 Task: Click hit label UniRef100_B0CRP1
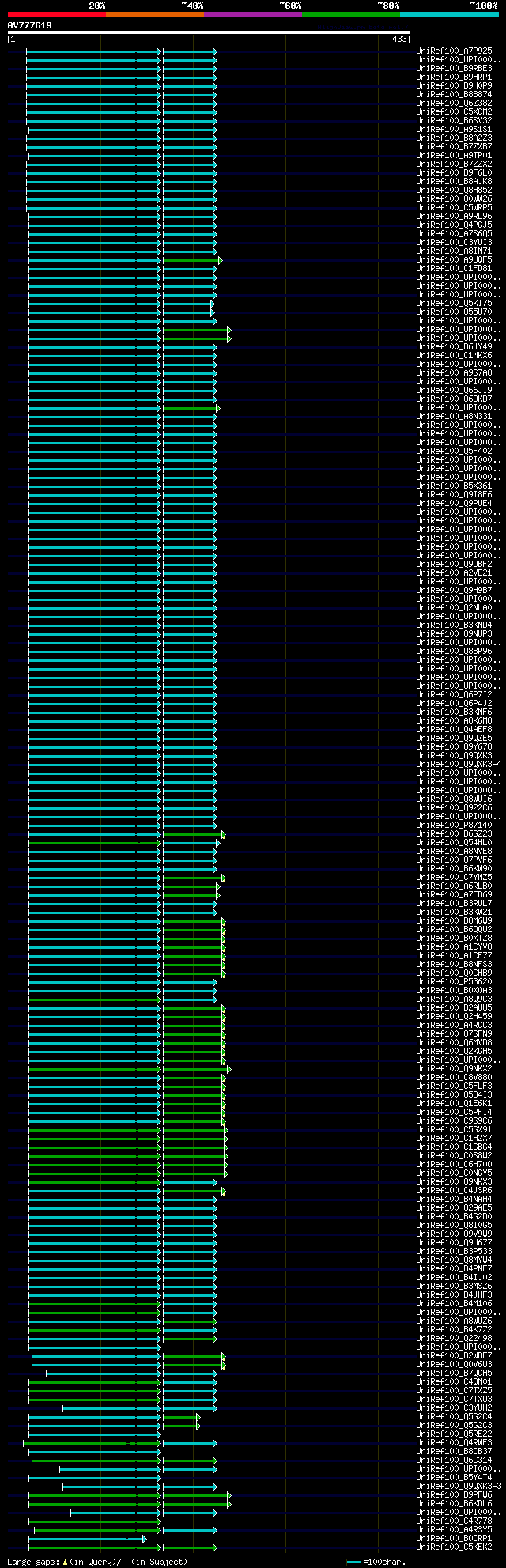[x=454, y=1538]
